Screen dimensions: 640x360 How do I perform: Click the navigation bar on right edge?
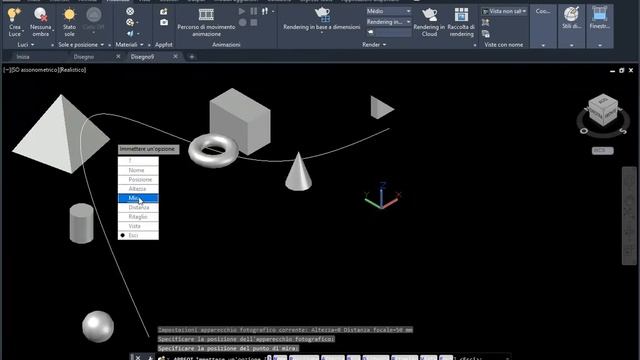[629, 216]
